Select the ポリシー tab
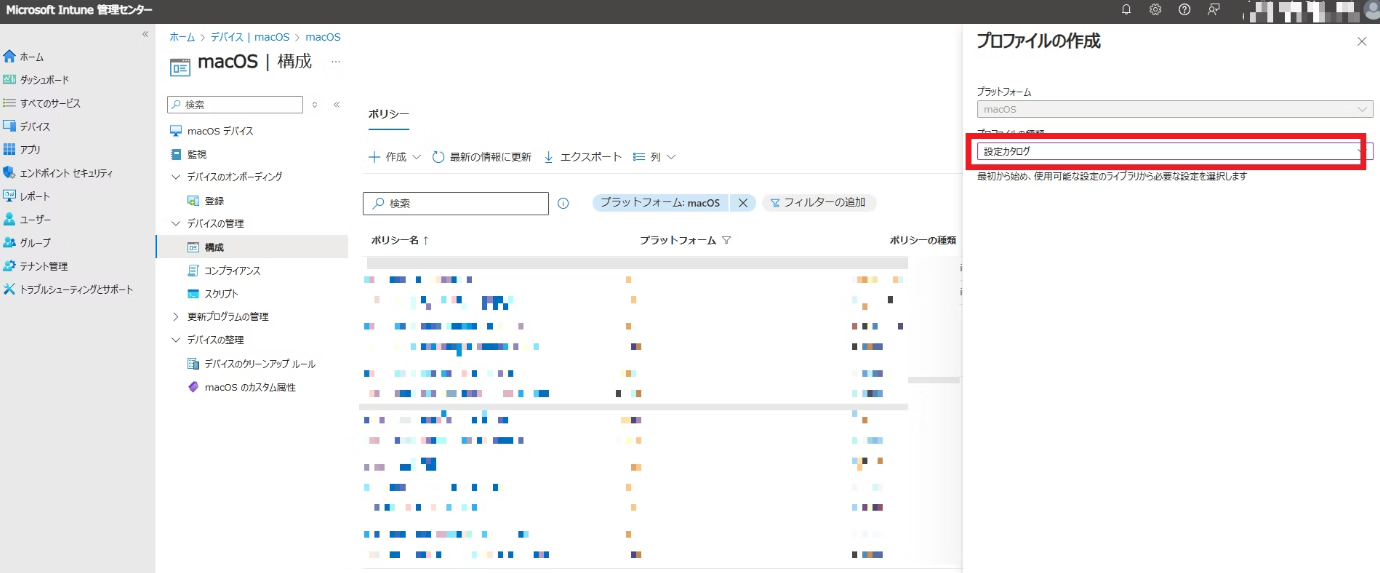The image size is (1380, 573). pyautogui.click(x=388, y=115)
